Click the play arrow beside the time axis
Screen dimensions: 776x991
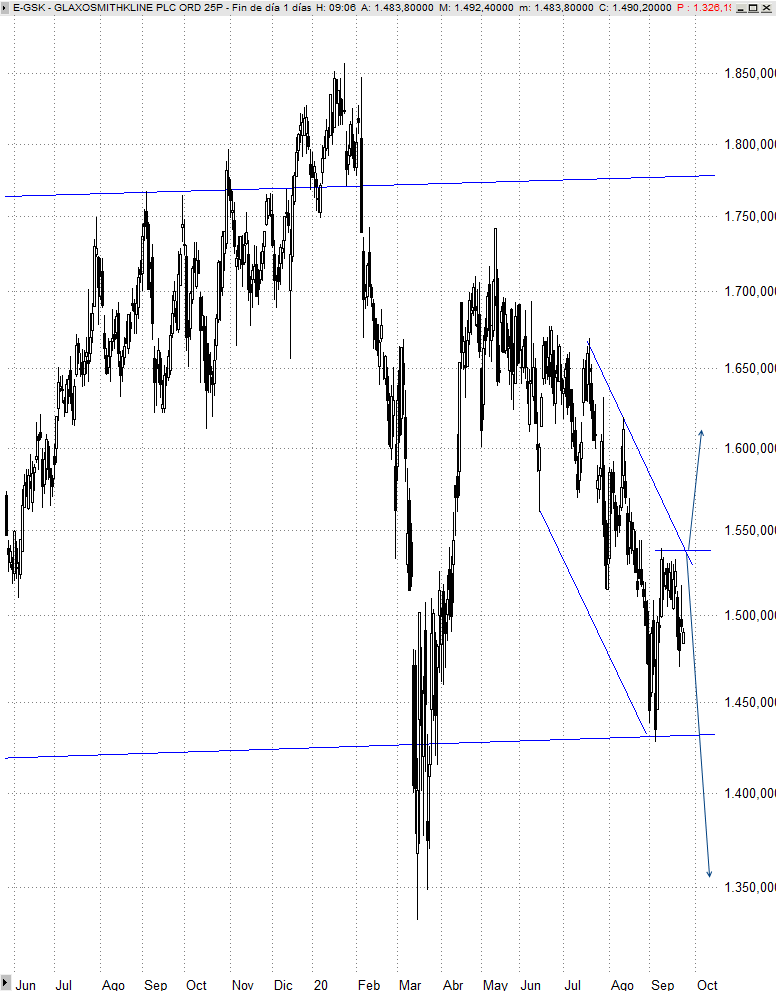click(5, 984)
